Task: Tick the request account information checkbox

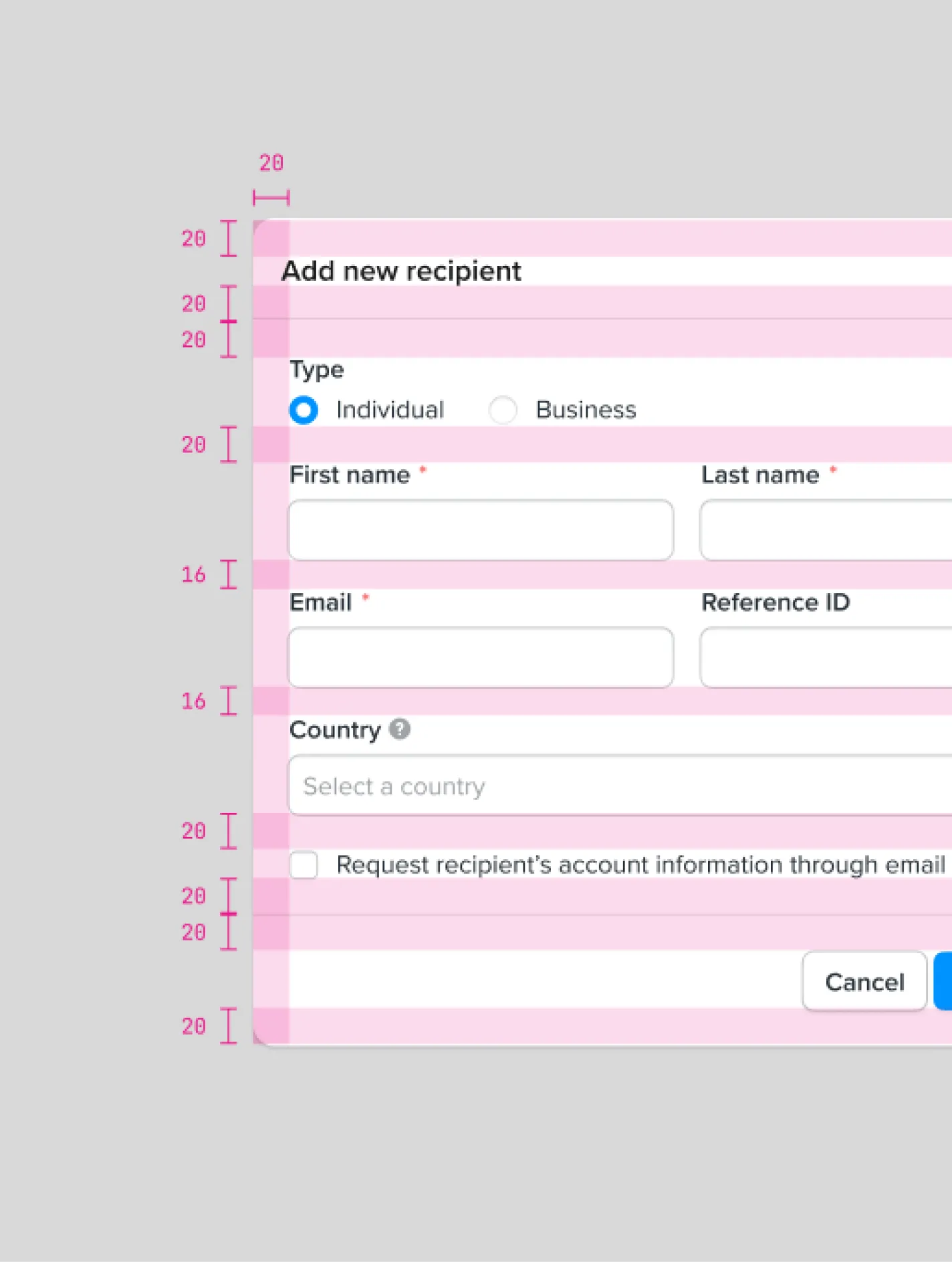Action: (x=304, y=865)
